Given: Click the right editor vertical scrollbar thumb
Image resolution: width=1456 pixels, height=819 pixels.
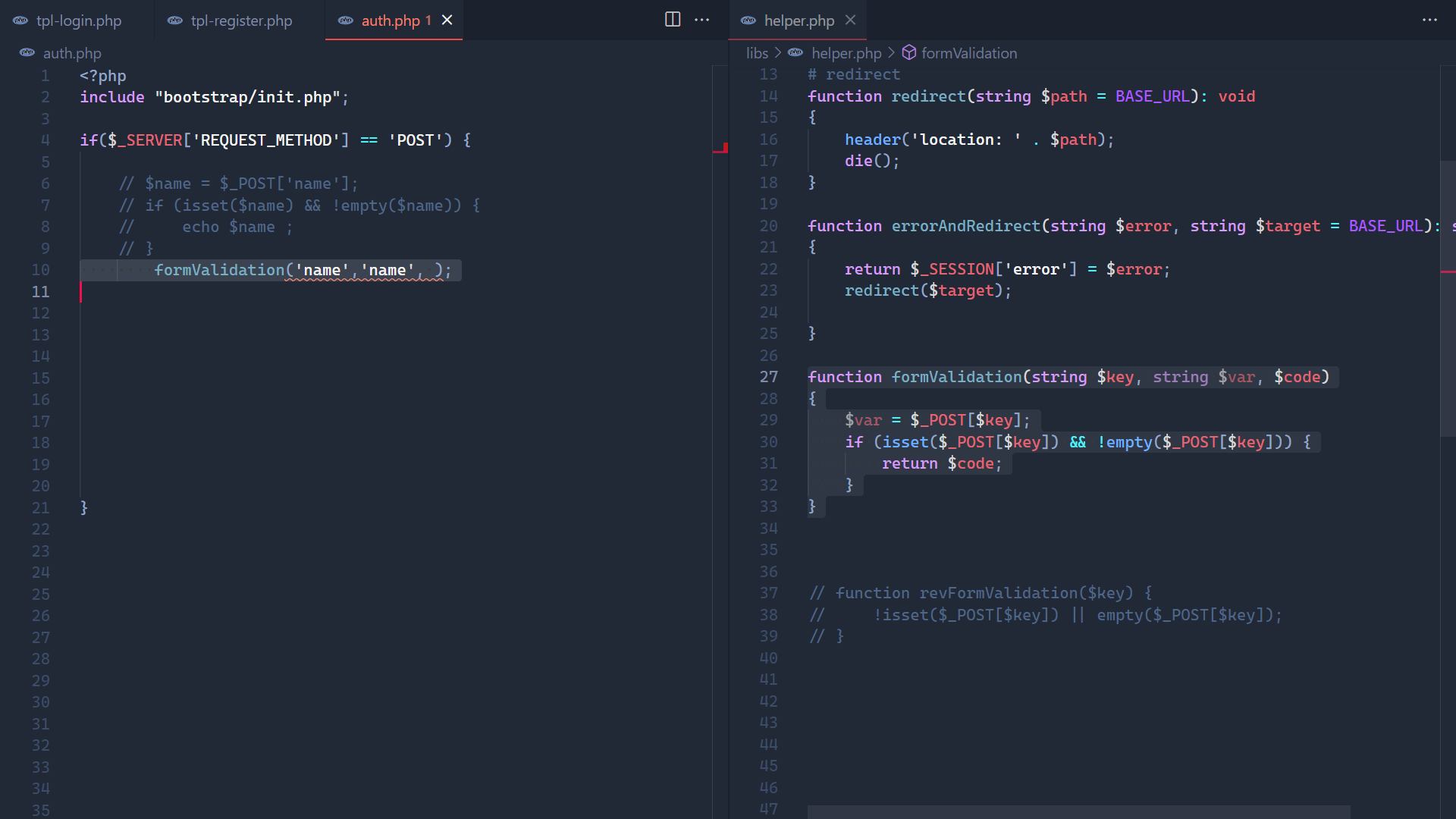Looking at the screenshot, I should pos(1448,299).
